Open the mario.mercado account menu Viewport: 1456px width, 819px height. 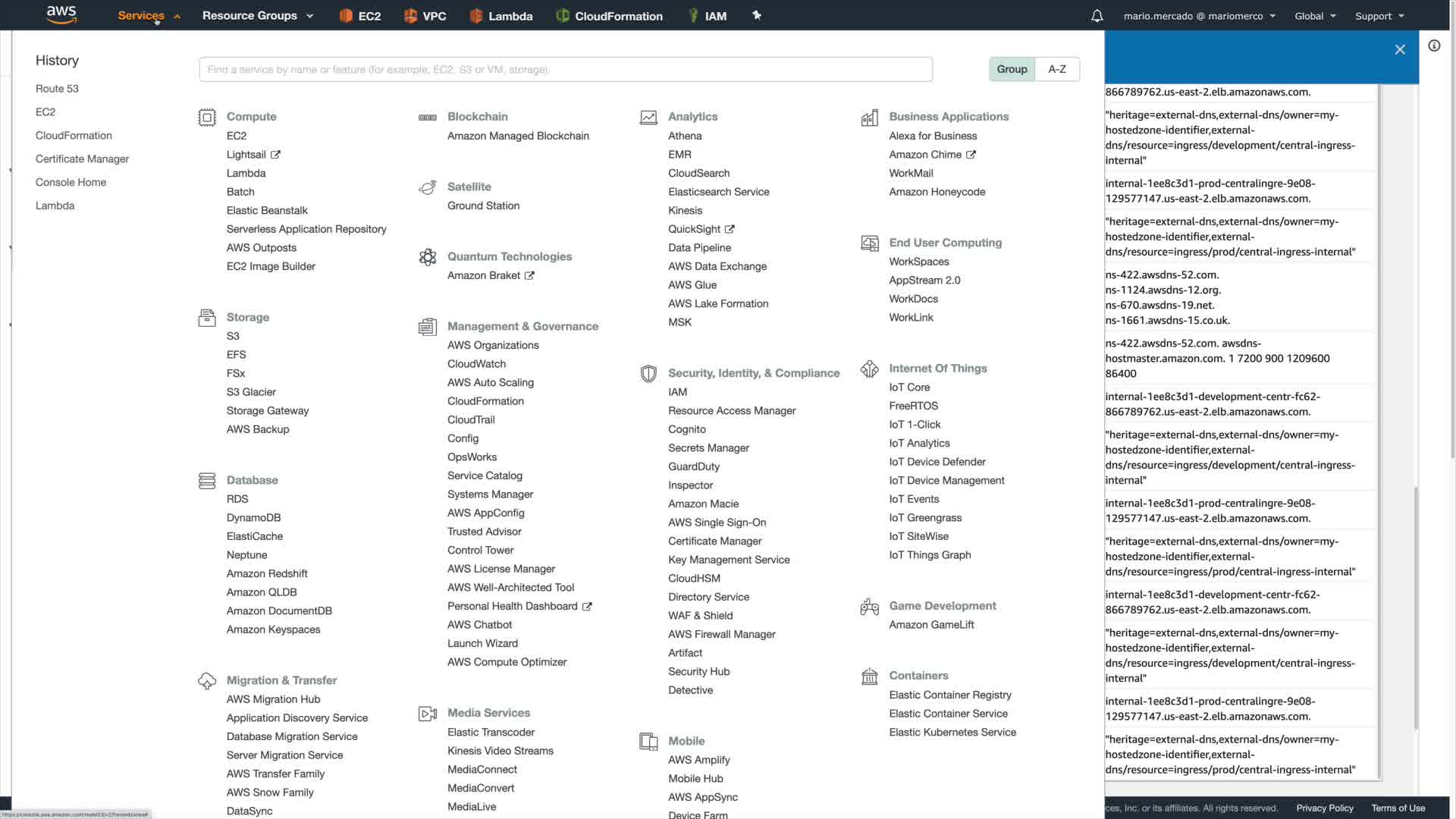click(1199, 16)
